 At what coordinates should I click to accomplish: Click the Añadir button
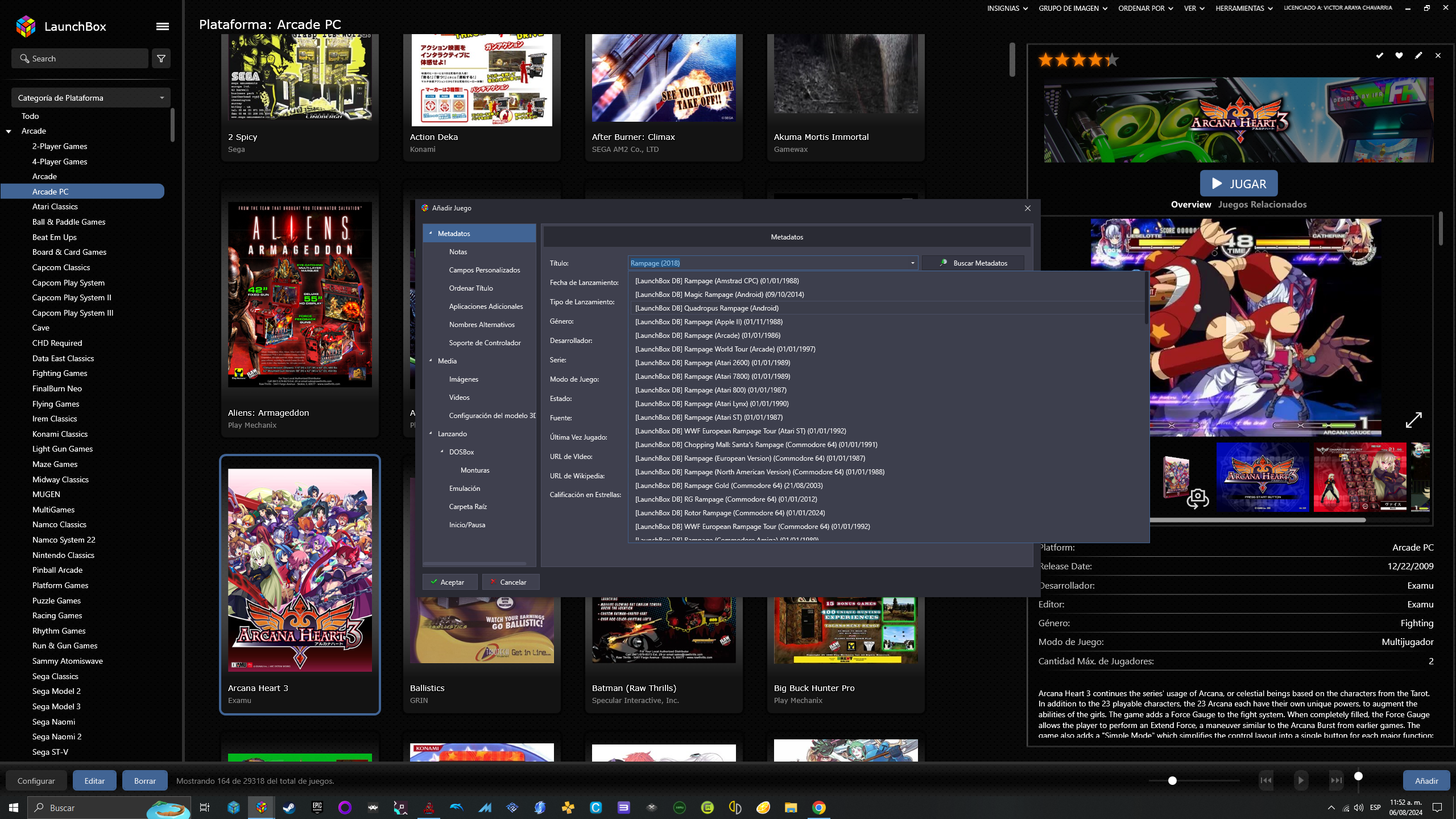tap(1426, 781)
